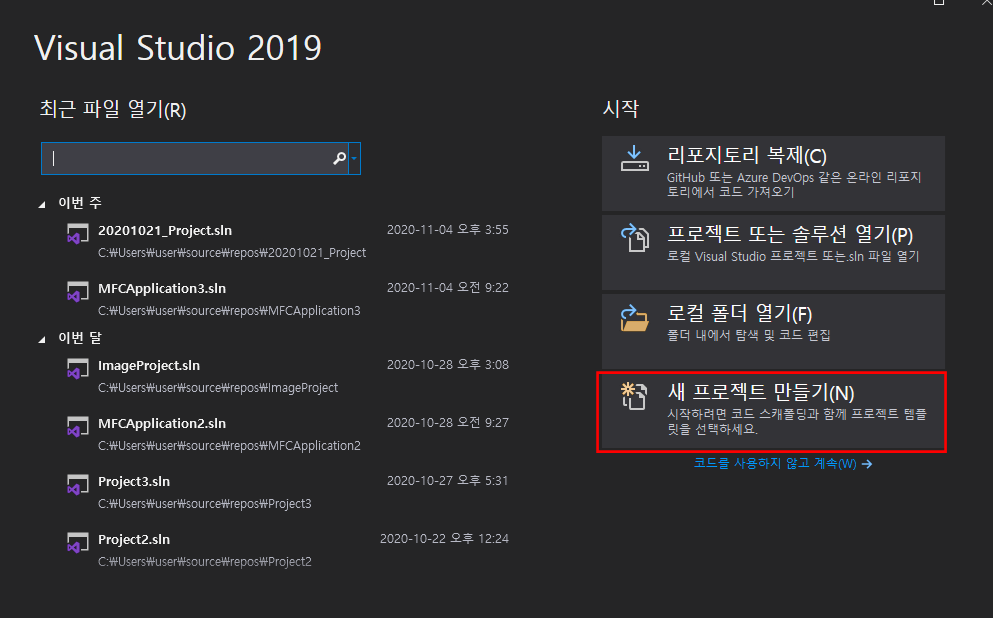The width and height of the screenshot is (993, 618).
Task: Click the 20201021_Project.sln solution icon
Action: 77,234
